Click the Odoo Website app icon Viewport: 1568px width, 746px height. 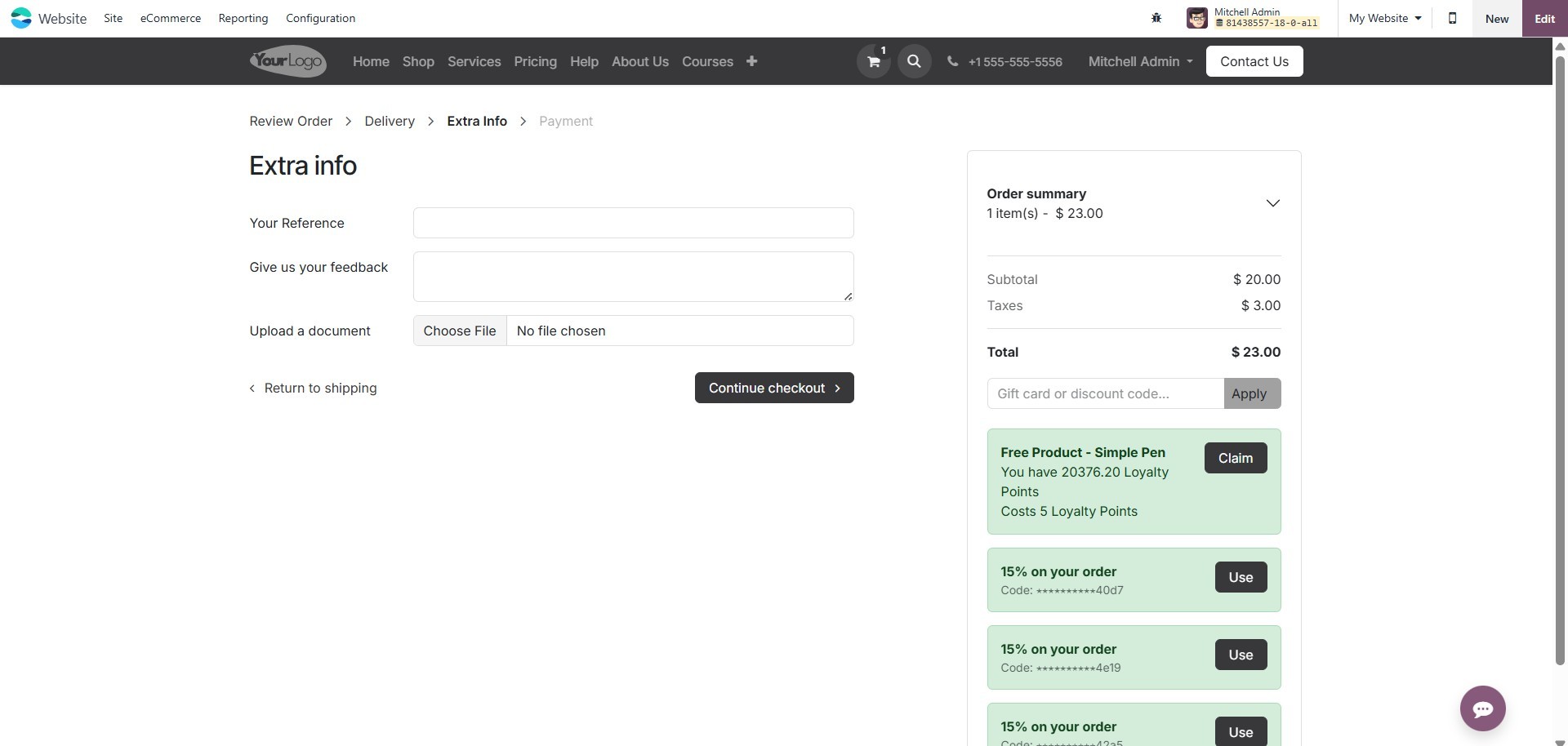(21, 18)
